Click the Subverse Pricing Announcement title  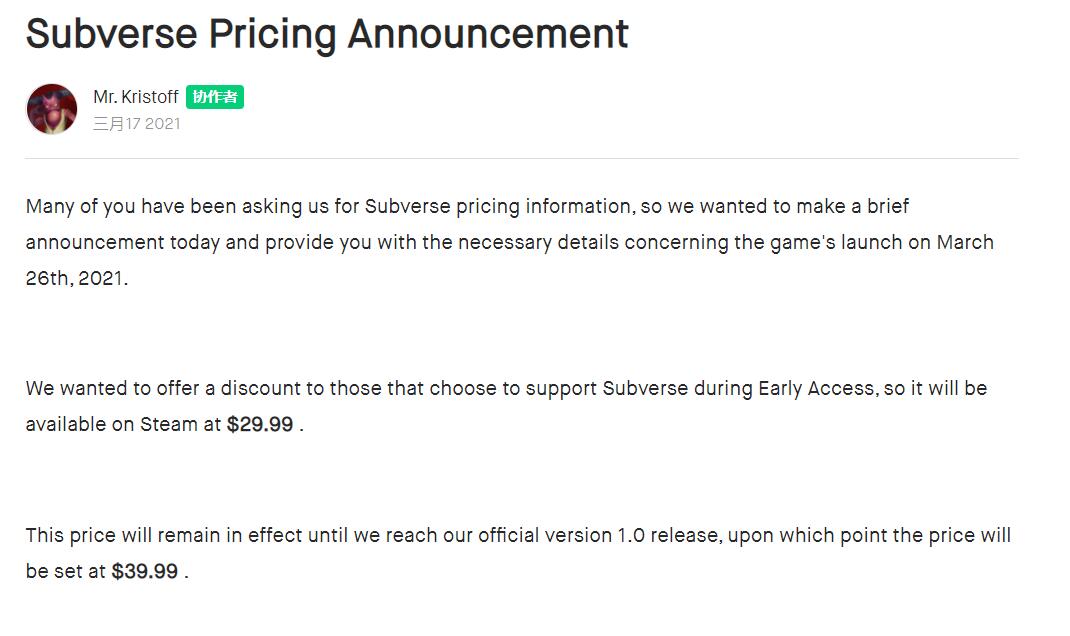point(327,33)
